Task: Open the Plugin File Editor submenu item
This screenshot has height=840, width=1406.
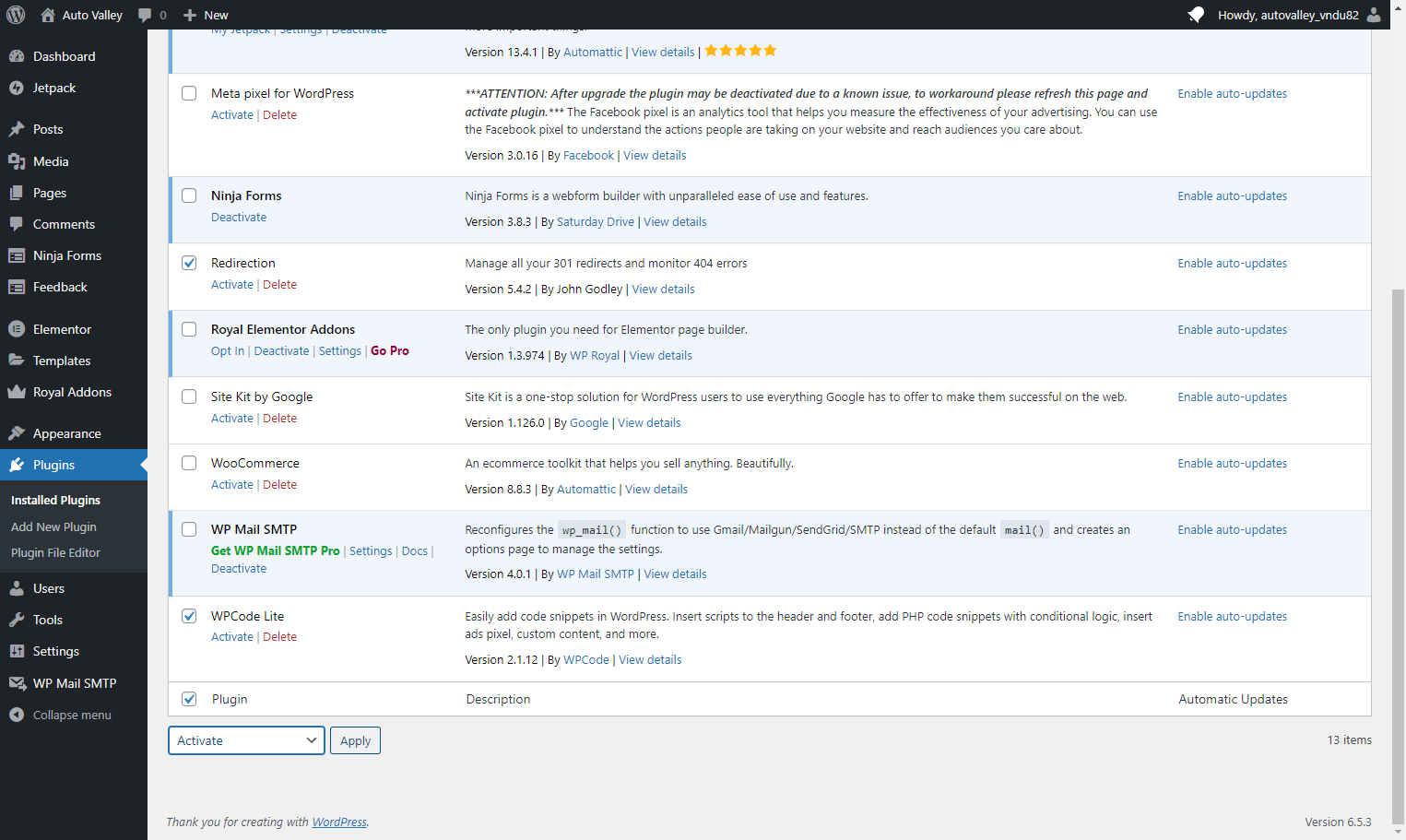Action: tap(55, 552)
